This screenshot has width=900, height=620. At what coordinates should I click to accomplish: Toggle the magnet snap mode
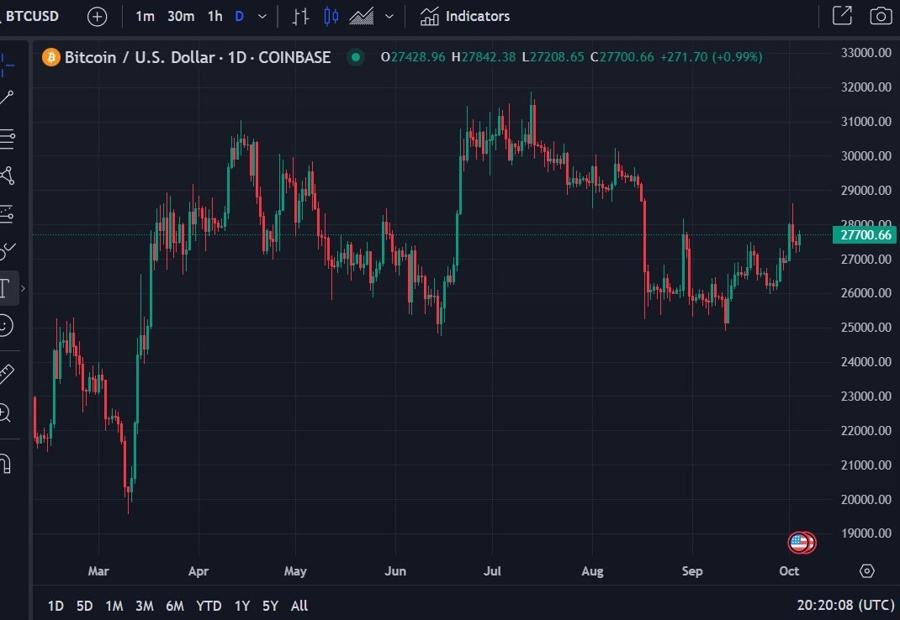[6, 464]
